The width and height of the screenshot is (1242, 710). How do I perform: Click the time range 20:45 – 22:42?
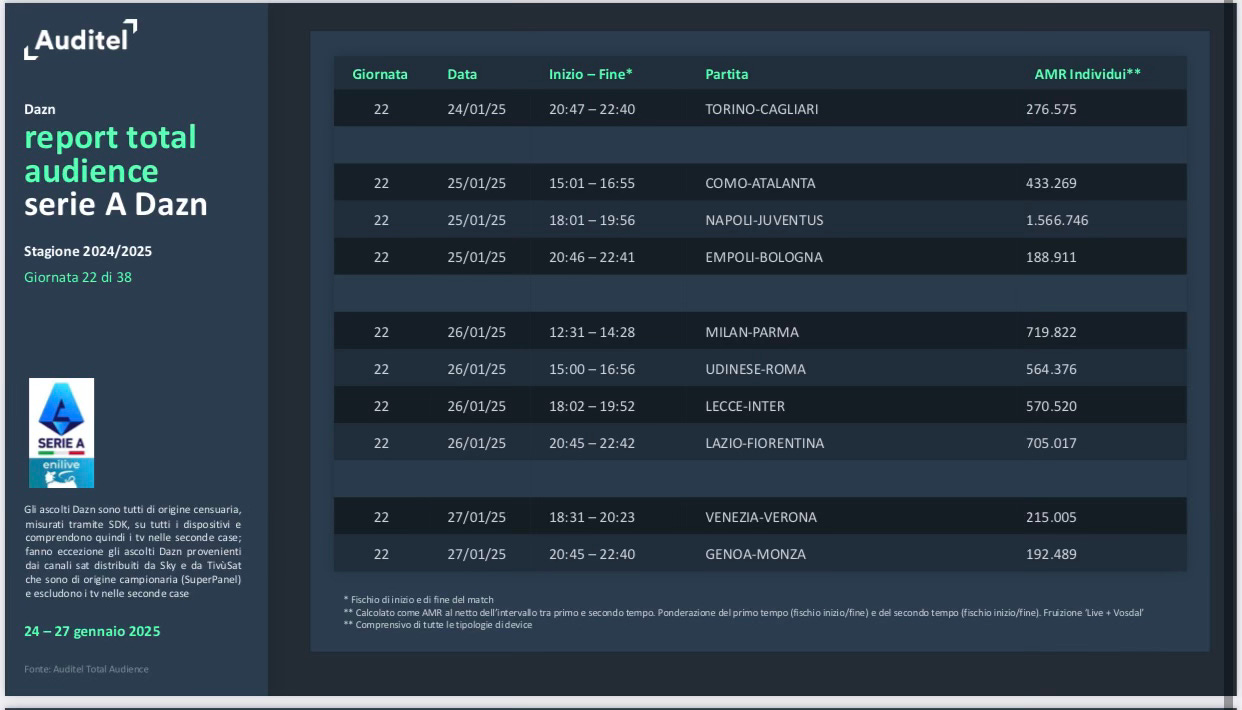click(592, 443)
